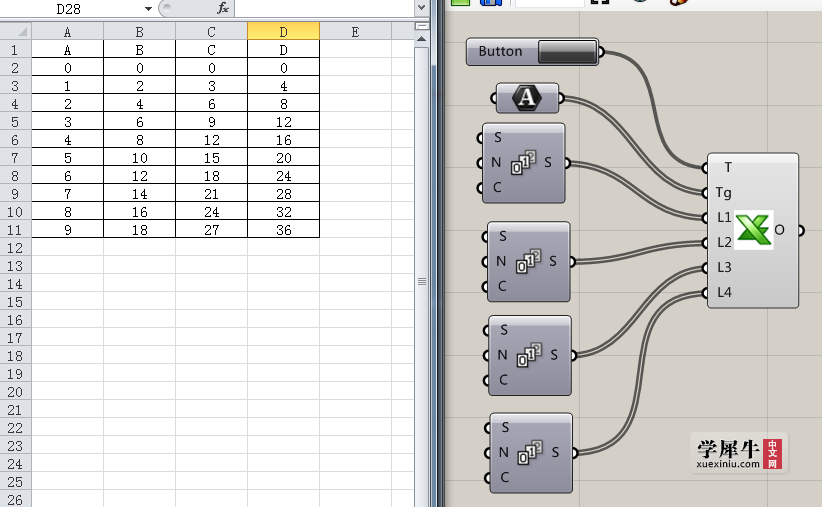Select row 15 header
Viewport: 822px width, 507px height.
coord(15,301)
